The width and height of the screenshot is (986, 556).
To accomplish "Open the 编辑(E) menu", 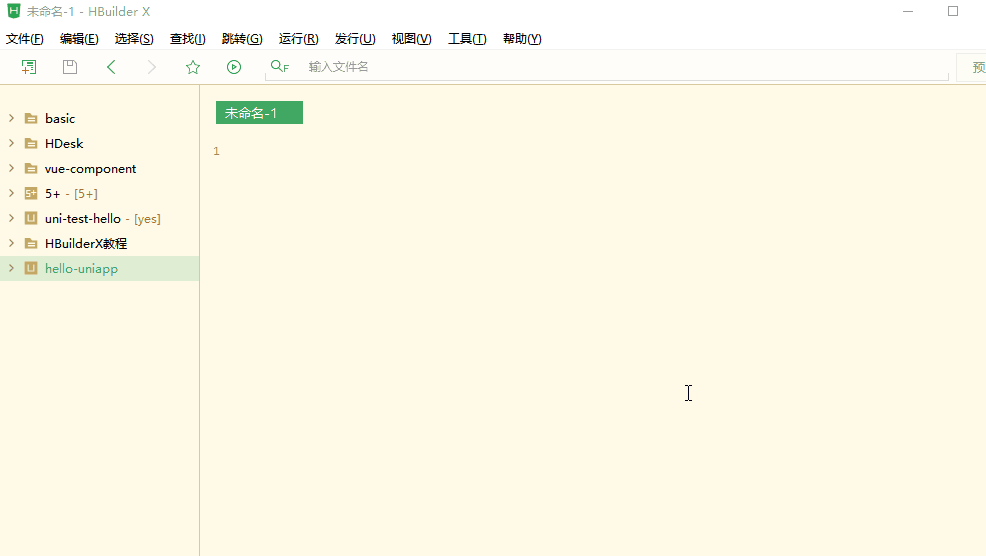I will point(79,39).
